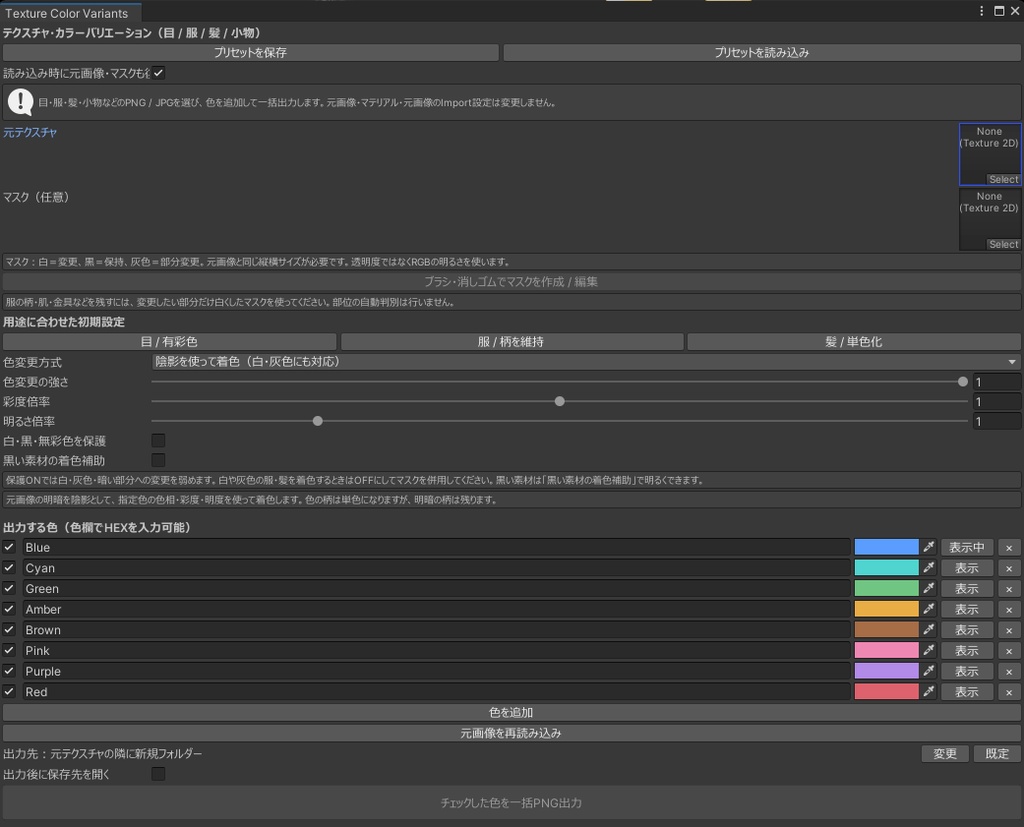Uncheck the Pink color checkbox
The image size is (1024, 827).
coord(9,651)
